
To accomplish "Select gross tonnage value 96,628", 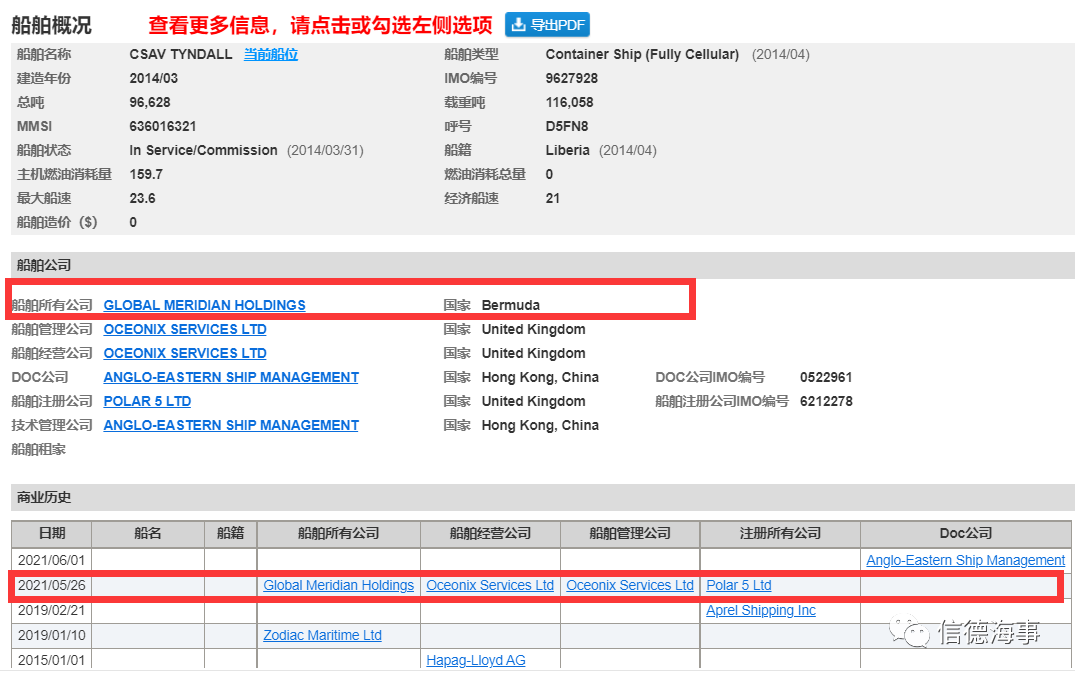I will point(150,102).
